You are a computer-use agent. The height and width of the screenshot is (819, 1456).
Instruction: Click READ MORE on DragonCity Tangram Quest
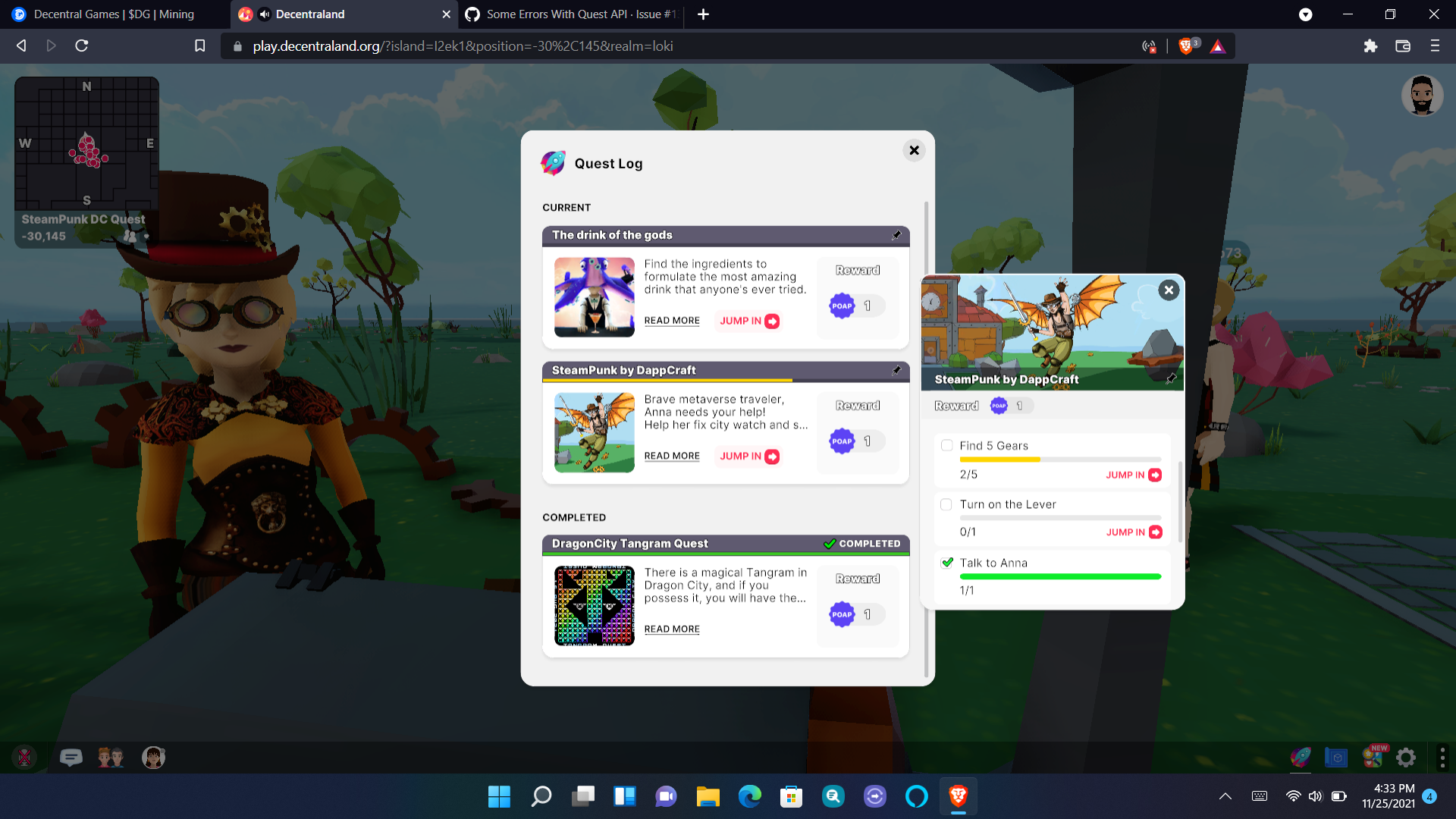click(x=671, y=629)
